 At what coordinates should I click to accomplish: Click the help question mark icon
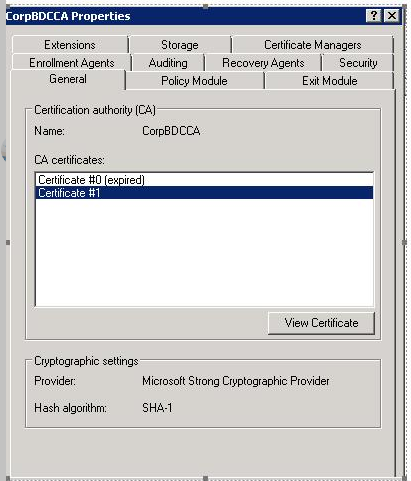coord(373,15)
